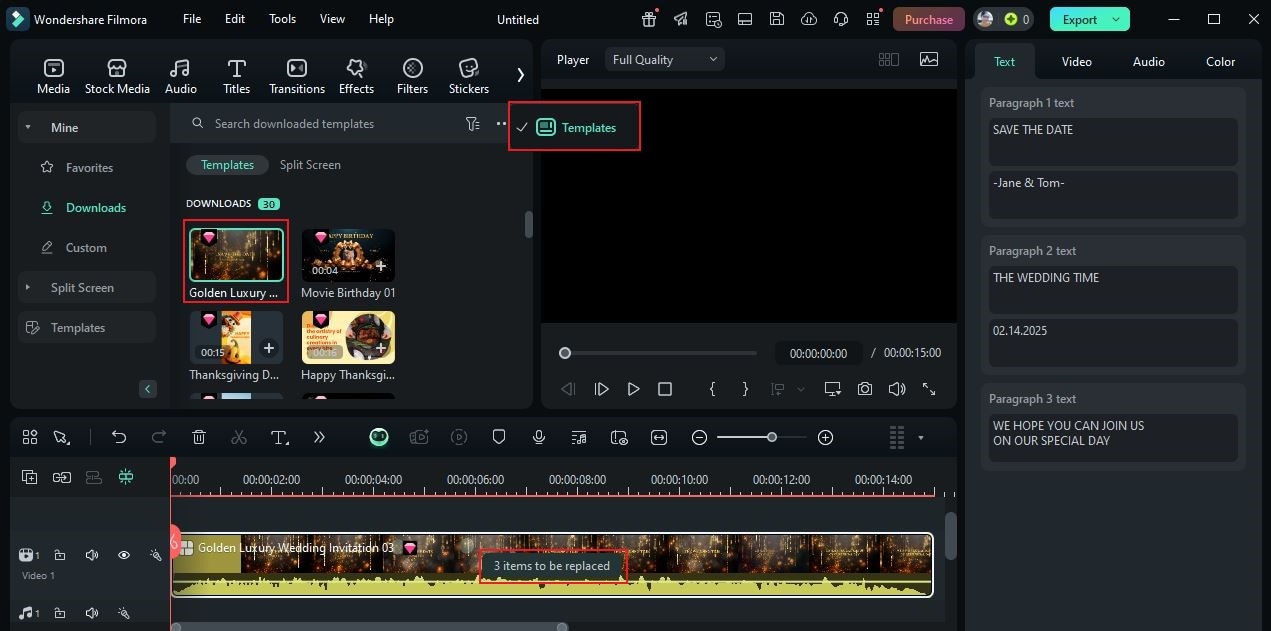1271x631 pixels.
Task: Open the Filters panel
Action: pyautogui.click(x=412, y=76)
